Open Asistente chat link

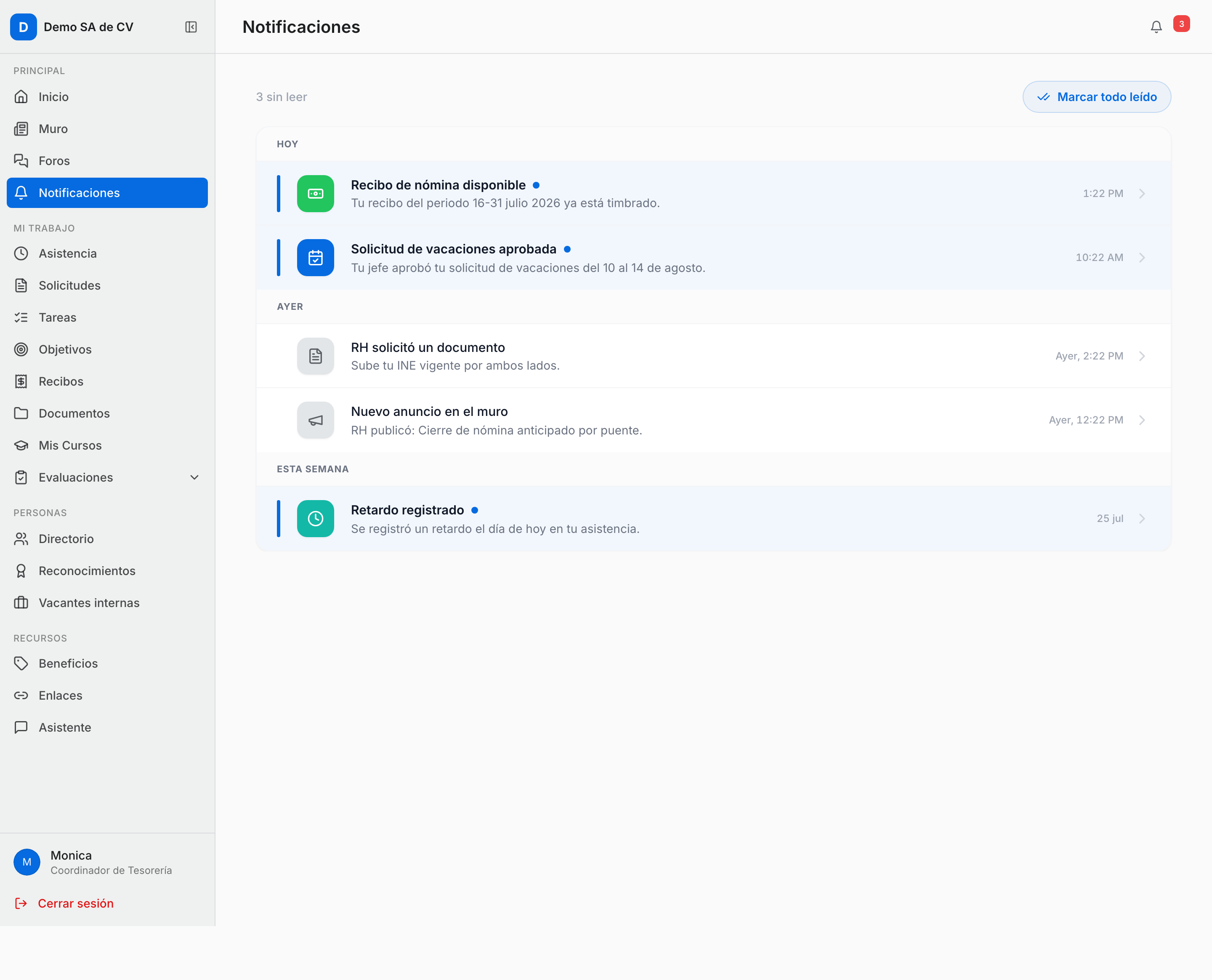(107, 728)
